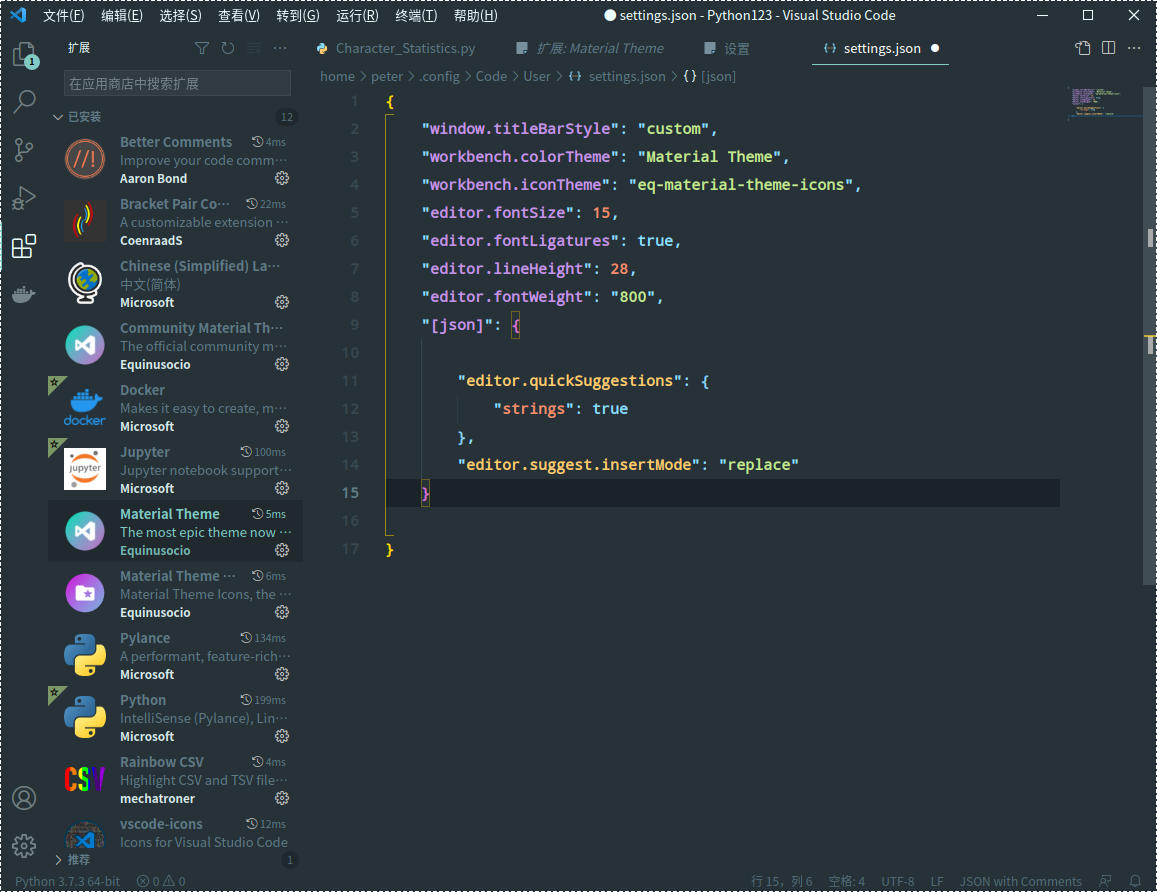Screen dimensions: 1157x892
Task: Click the editor vertical scrollbar
Action: coord(1150,300)
